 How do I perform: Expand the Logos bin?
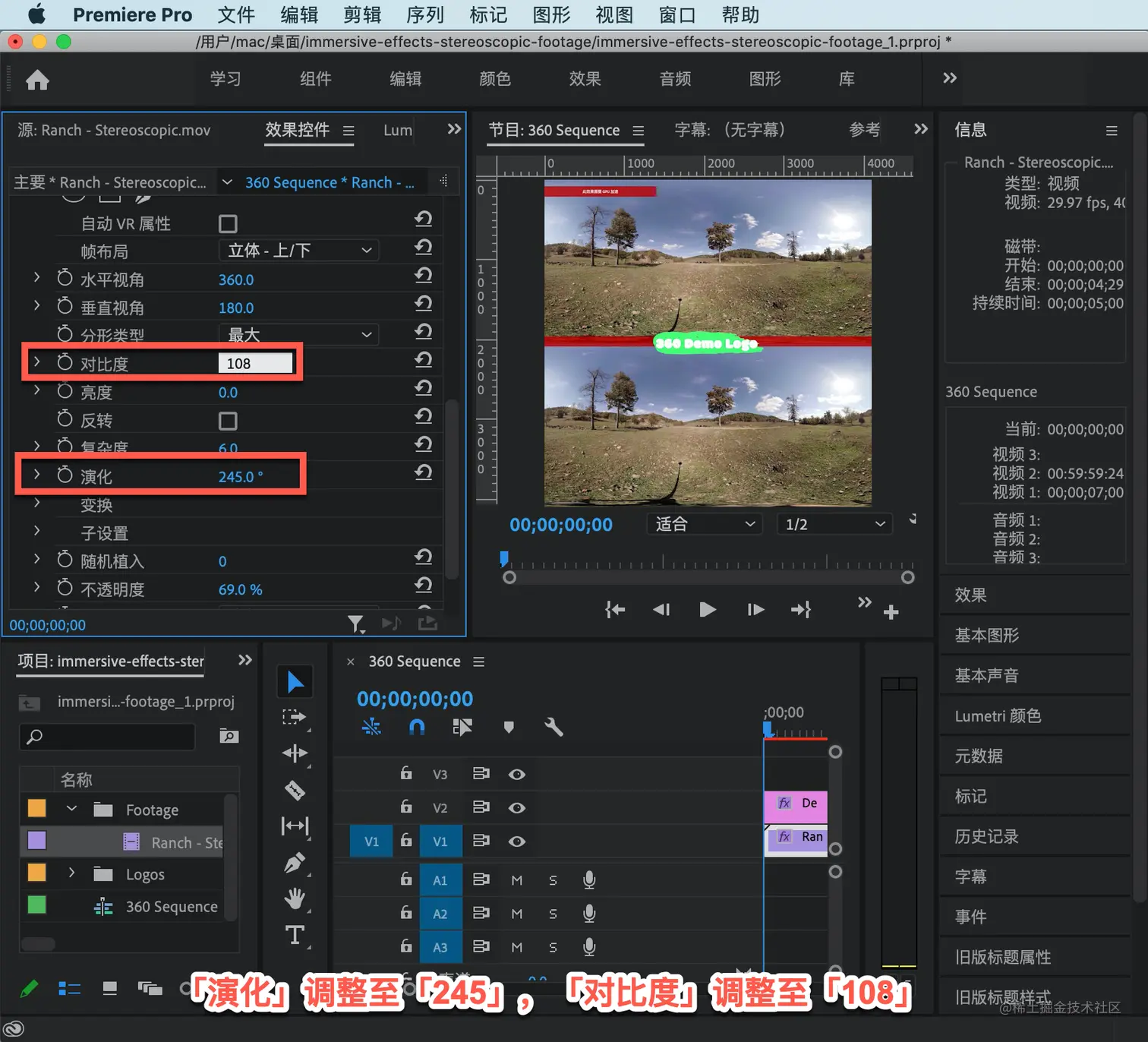click(x=71, y=873)
